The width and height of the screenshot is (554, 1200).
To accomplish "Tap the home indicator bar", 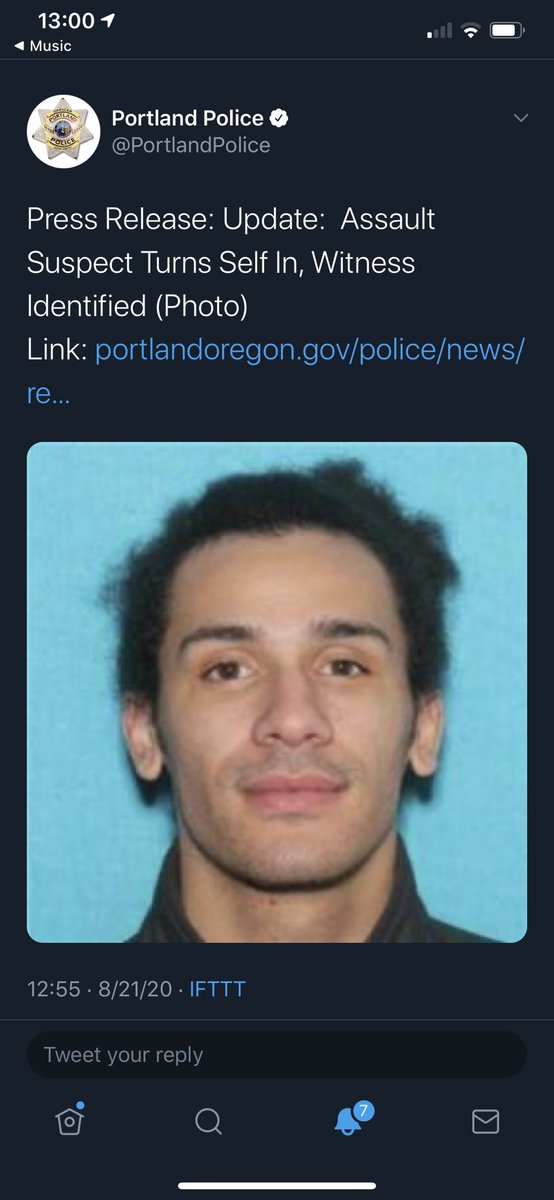I will pos(277,1186).
